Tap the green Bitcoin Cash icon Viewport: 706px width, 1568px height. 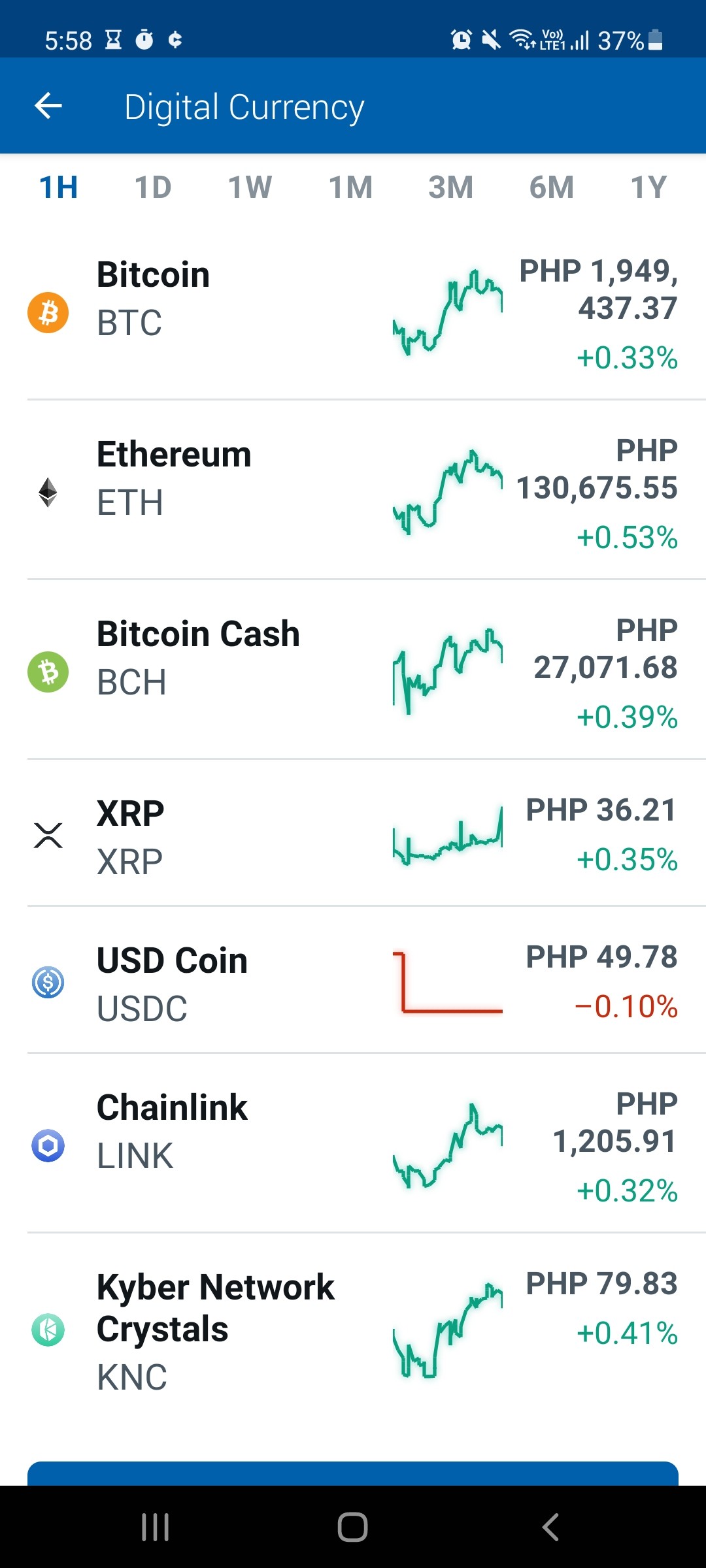coord(48,672)
